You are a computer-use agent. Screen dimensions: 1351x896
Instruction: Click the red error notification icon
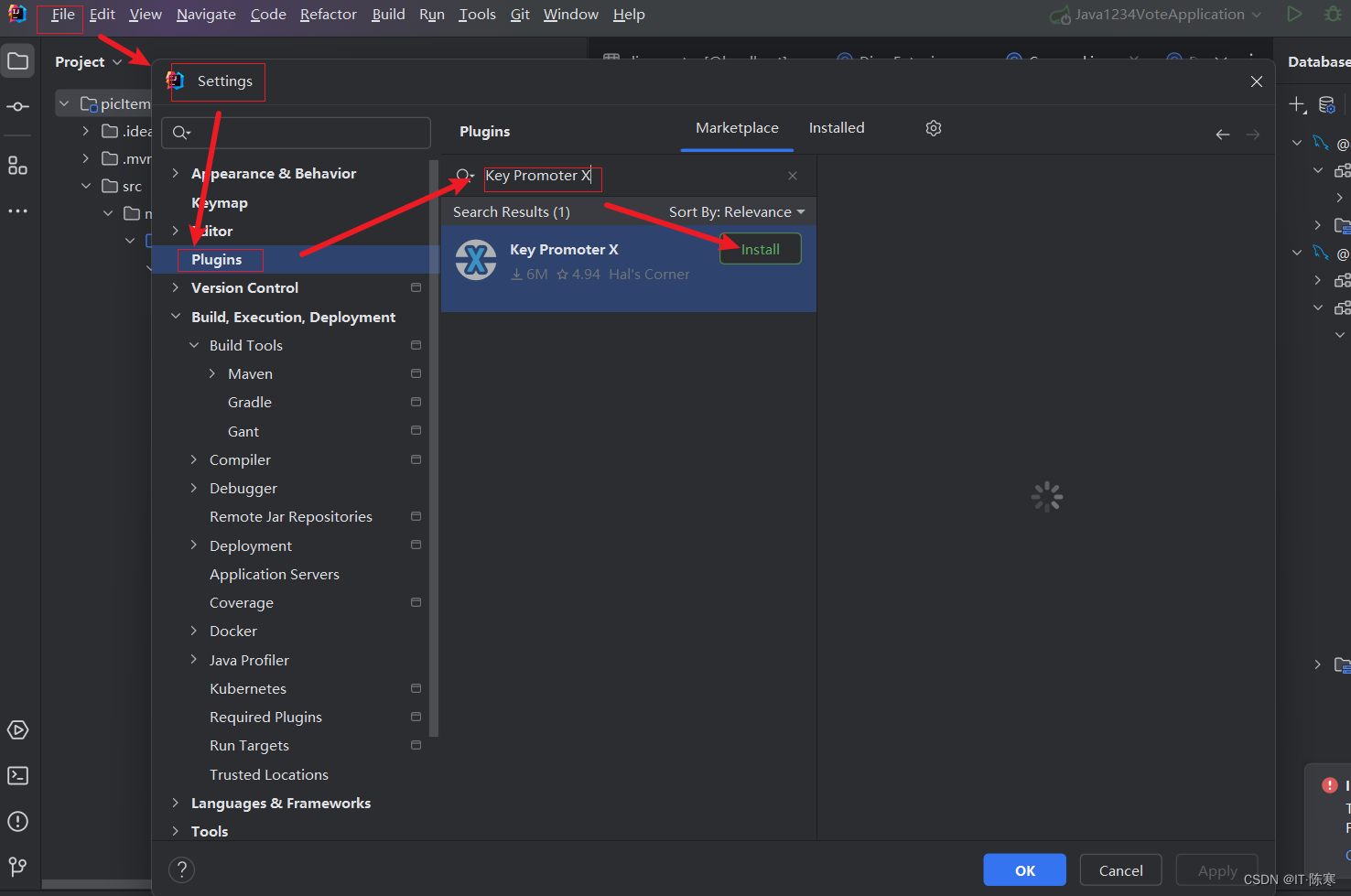click(1330, 785)
